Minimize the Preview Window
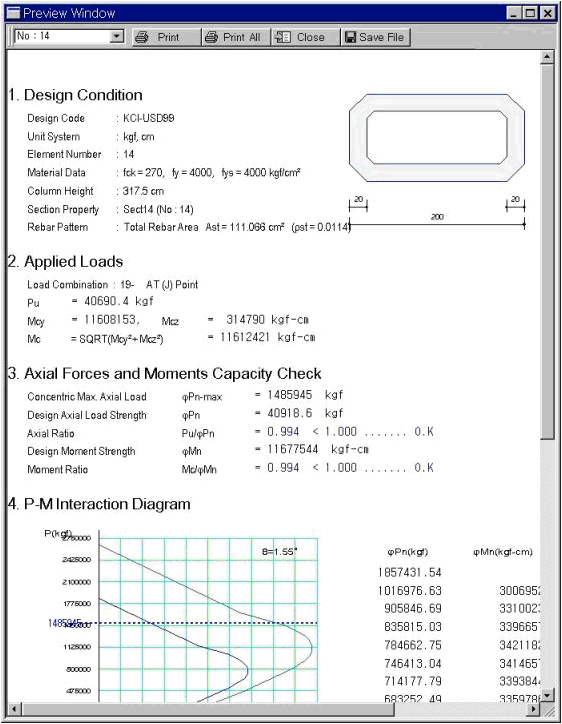 (514, 13)
